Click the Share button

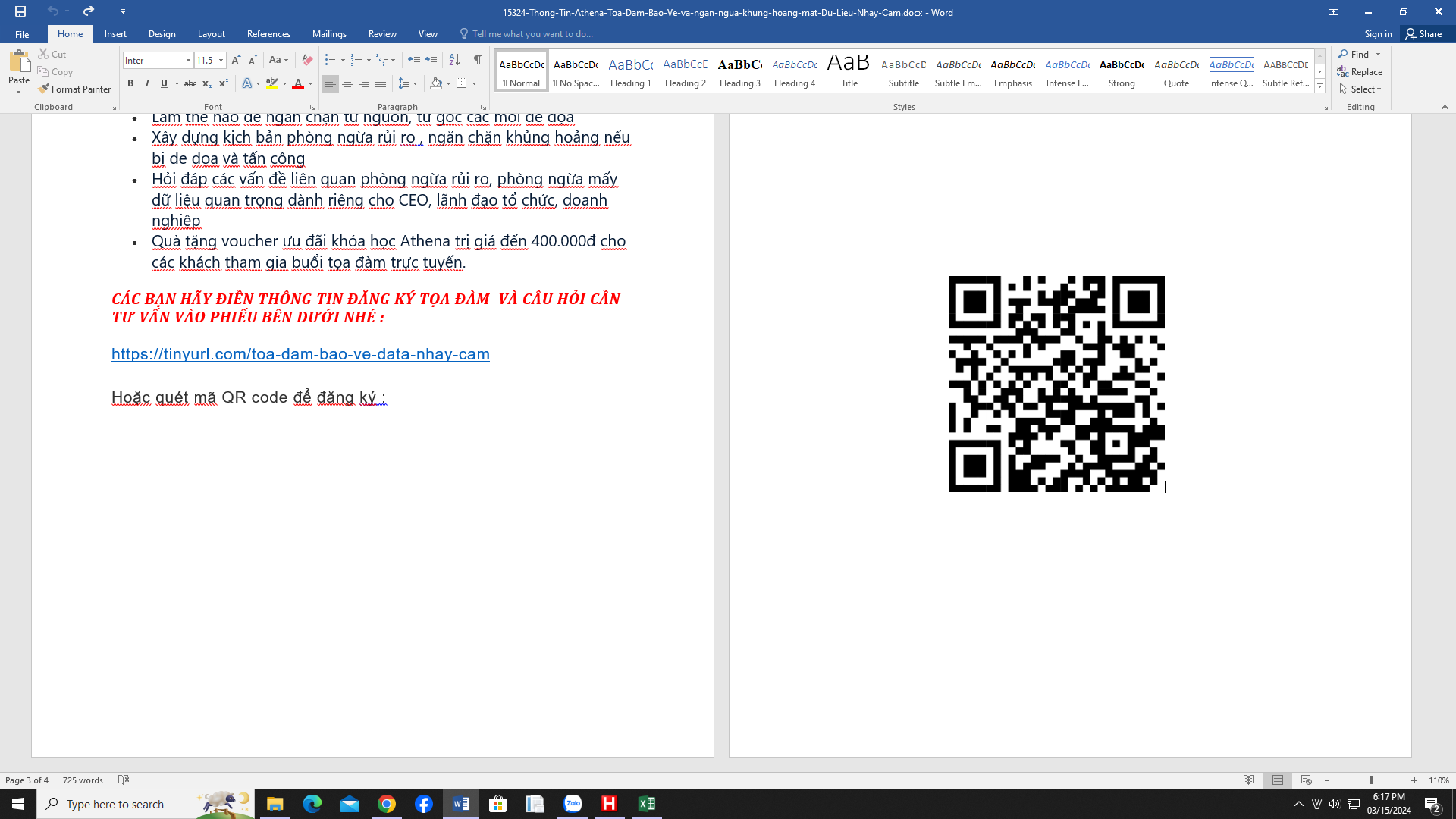pyautogui.click(x=1424, y=34)
